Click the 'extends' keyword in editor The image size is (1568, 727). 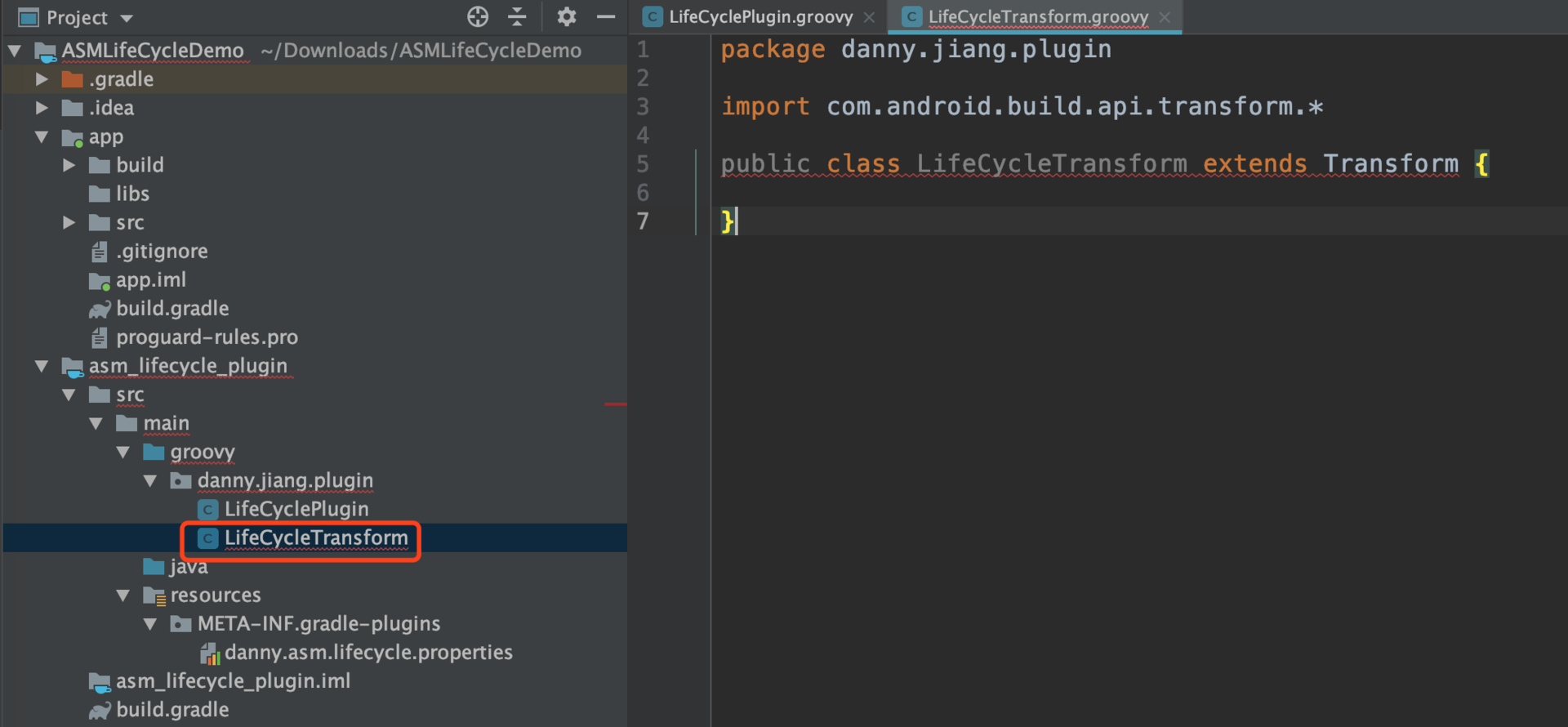pyautogui.click(x=1254, y=164)
